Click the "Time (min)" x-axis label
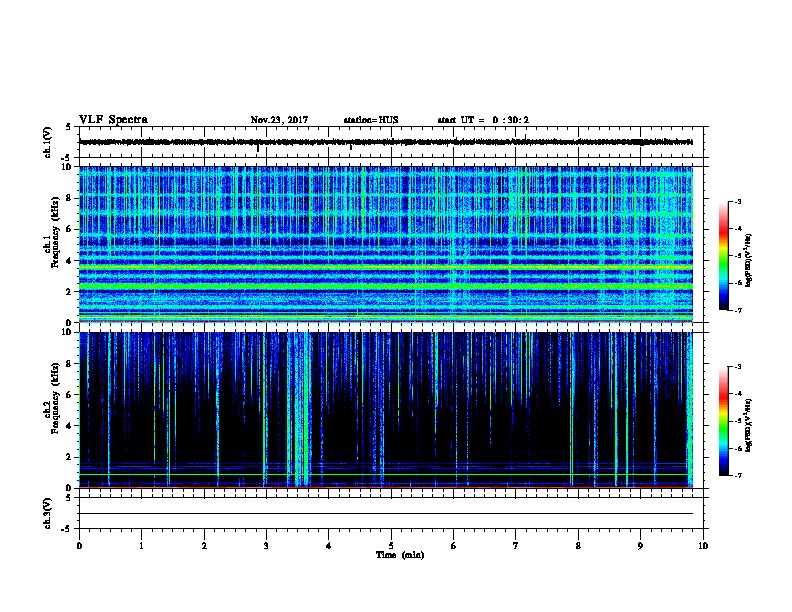792x612 pixels. click(x=400, y=555)
